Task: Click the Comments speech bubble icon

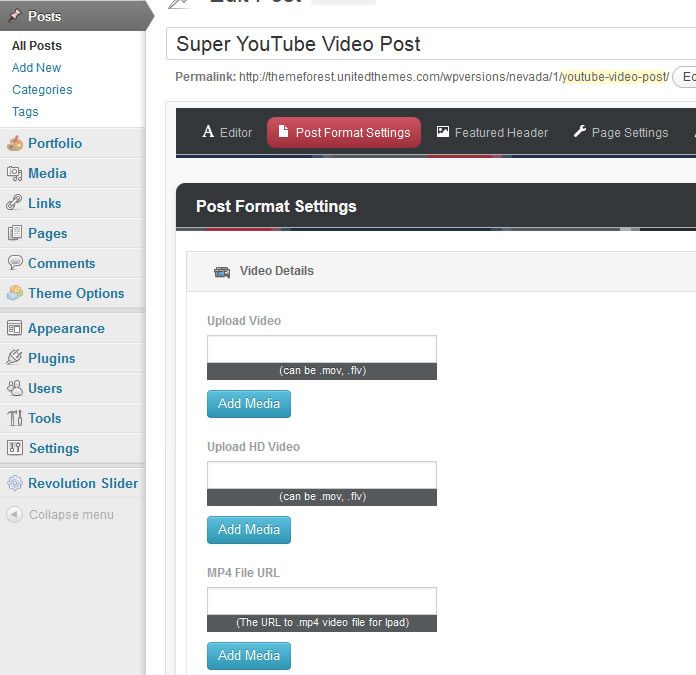Action: [14, 263]
